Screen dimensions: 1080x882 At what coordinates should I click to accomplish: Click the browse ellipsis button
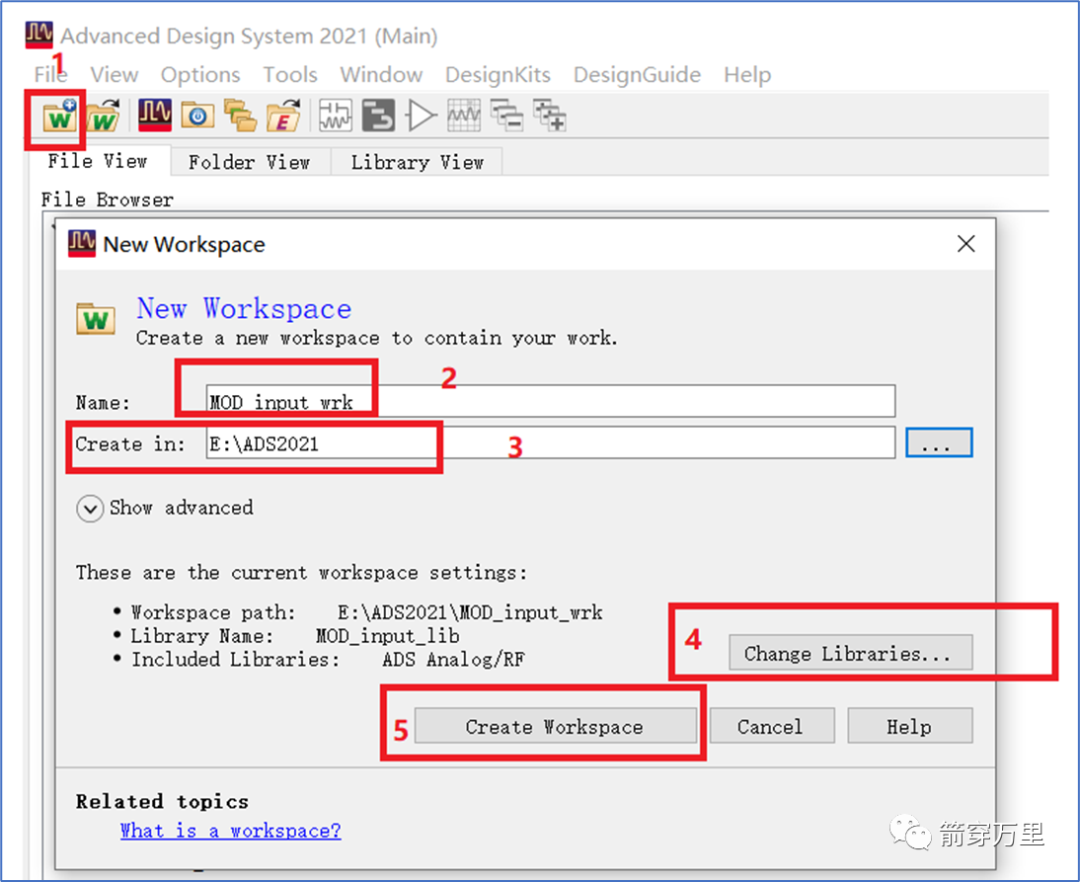[939, 443]
